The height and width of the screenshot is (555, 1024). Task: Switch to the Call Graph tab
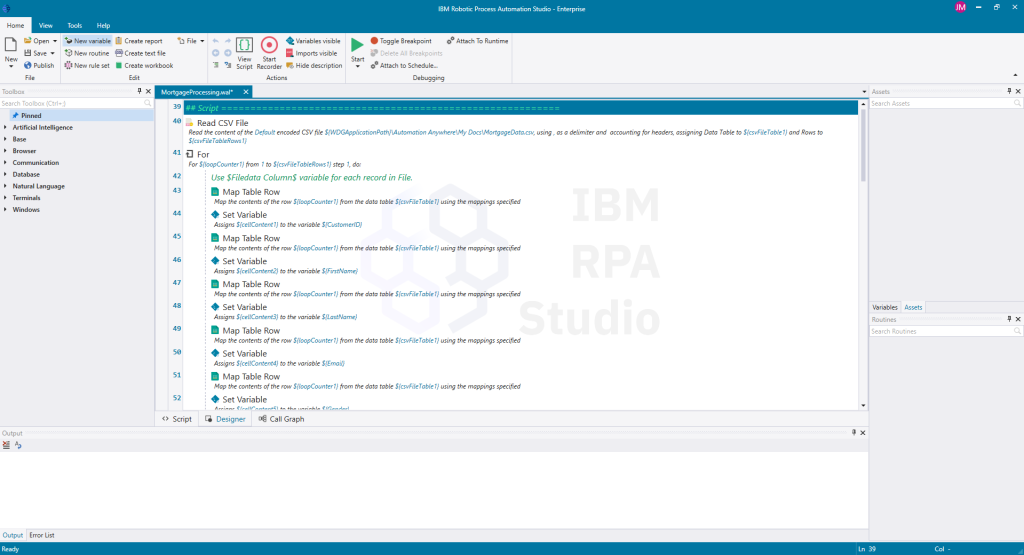[281, 419]
